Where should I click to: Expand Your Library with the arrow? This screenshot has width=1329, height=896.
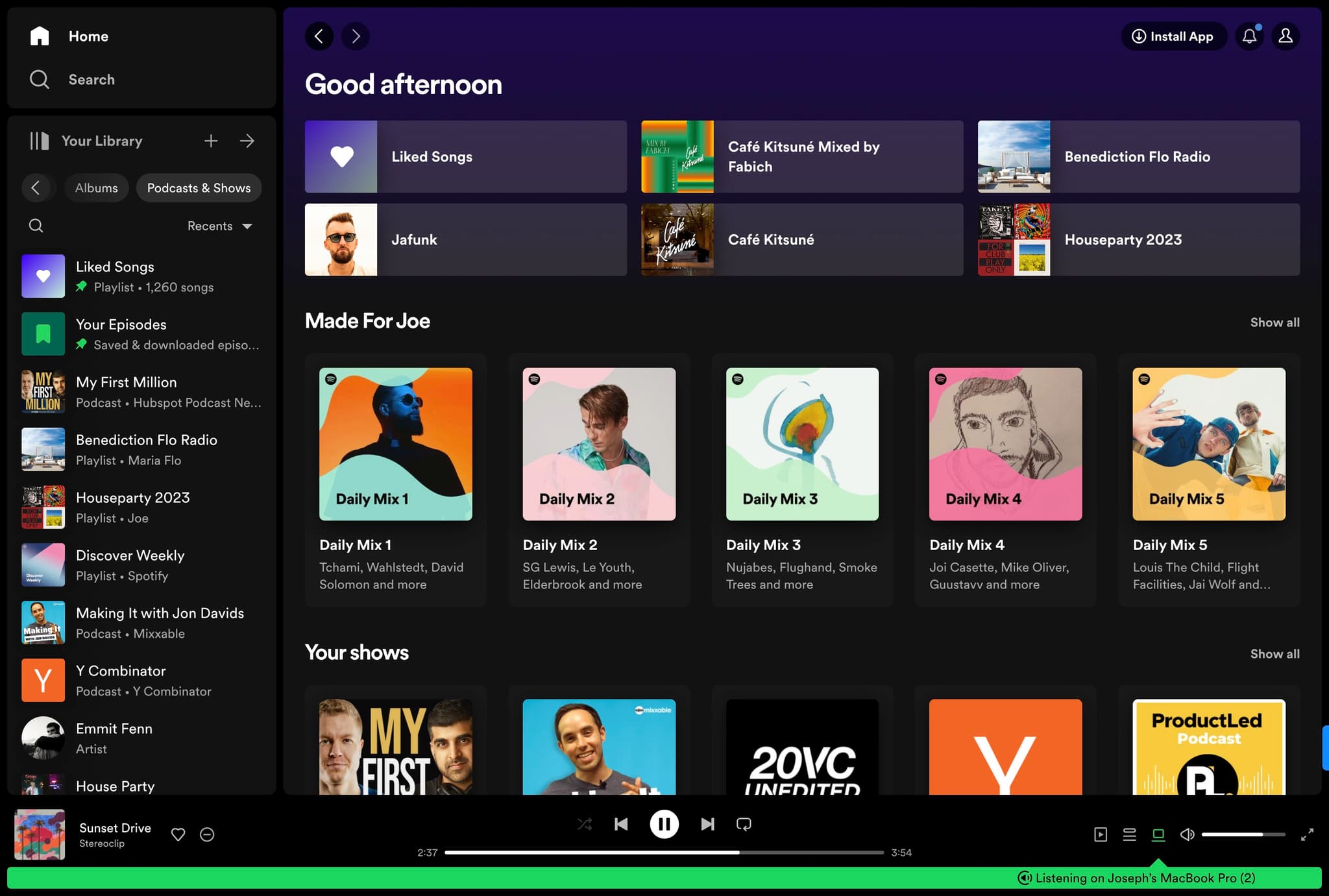pyautogui.click(x=247, y=140)
